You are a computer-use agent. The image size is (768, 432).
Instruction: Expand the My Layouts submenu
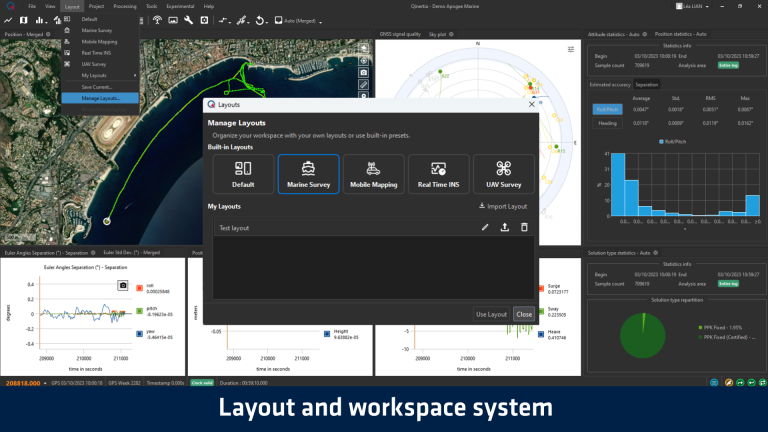pyautogui.click(x=100, y=75)
